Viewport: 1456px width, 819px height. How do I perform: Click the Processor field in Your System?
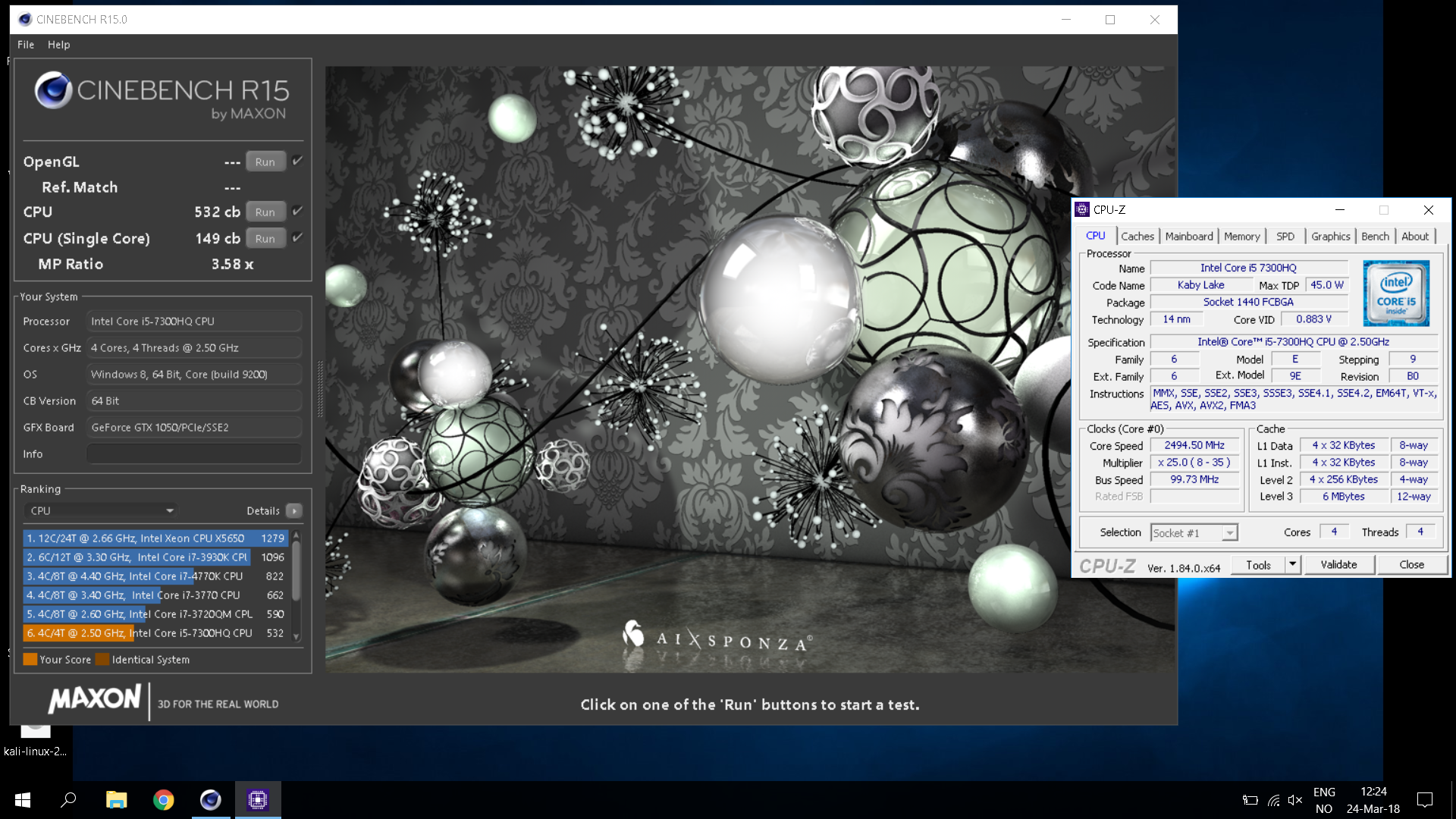[x=194, y=321]
